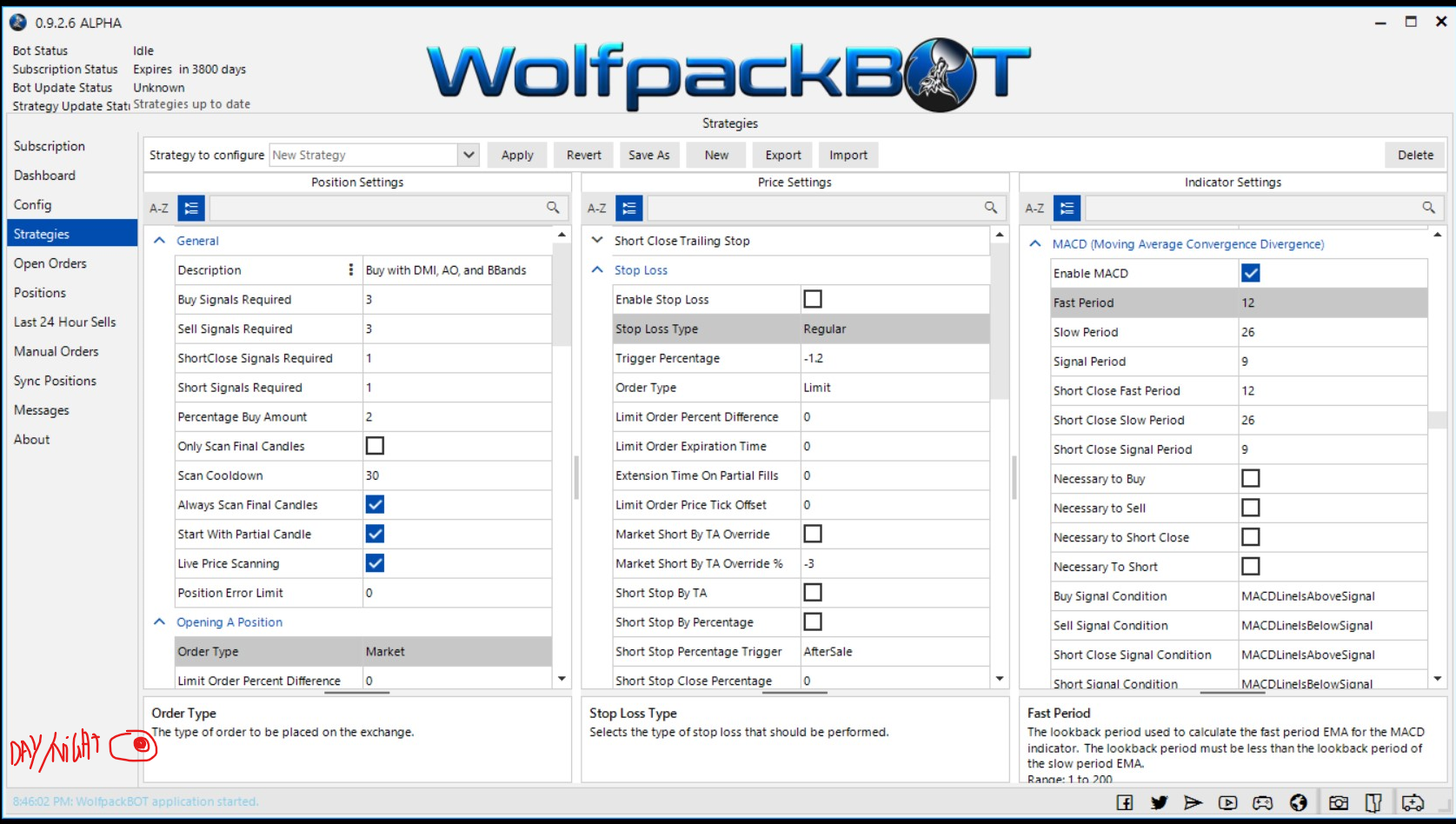
Task: Open the Config sidebar item
Action: (x=33, y=205)
